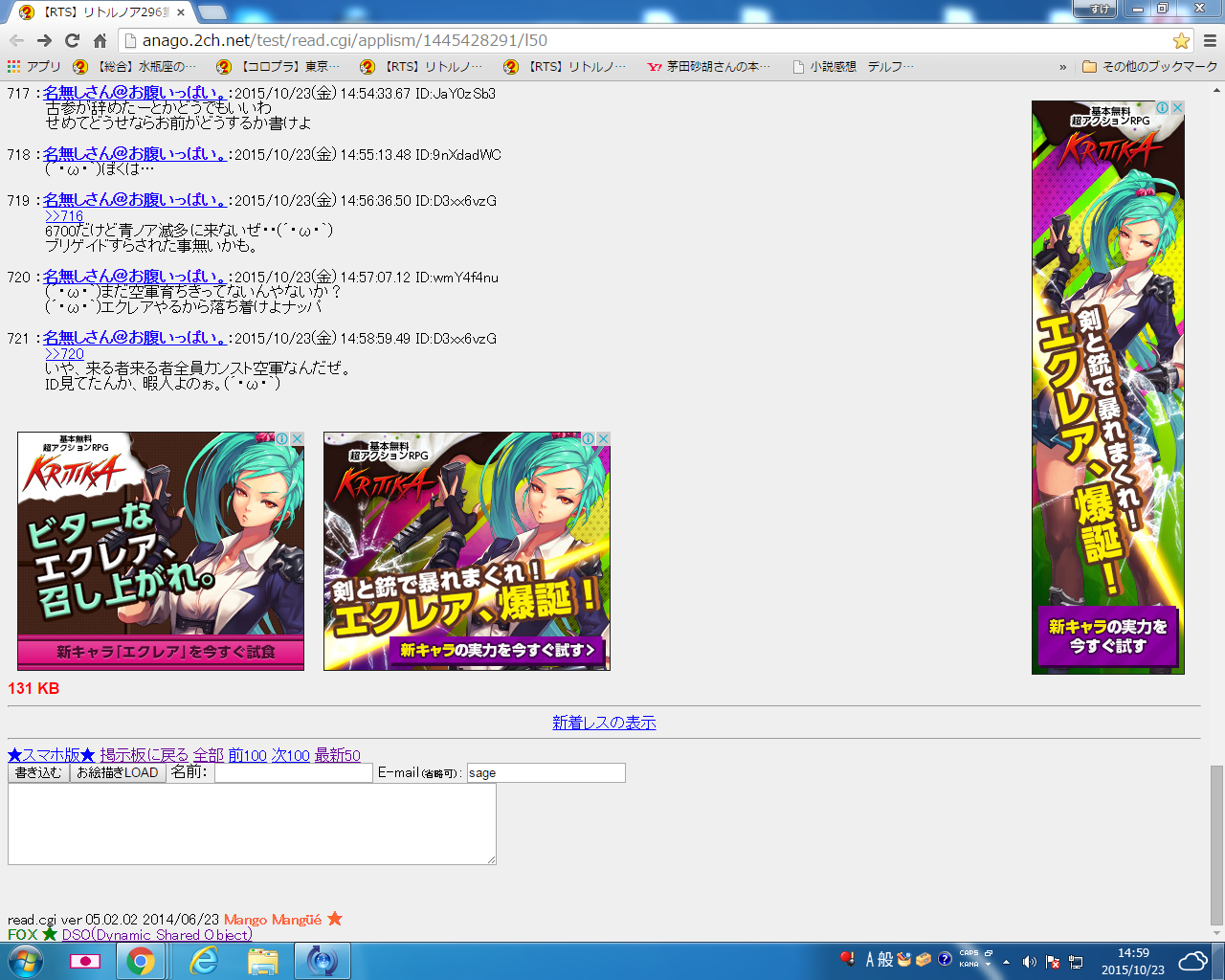This screenshot has height=980, width=1225.
Task: Follow the >>720 reply anchor
Action: click(64, 354)
